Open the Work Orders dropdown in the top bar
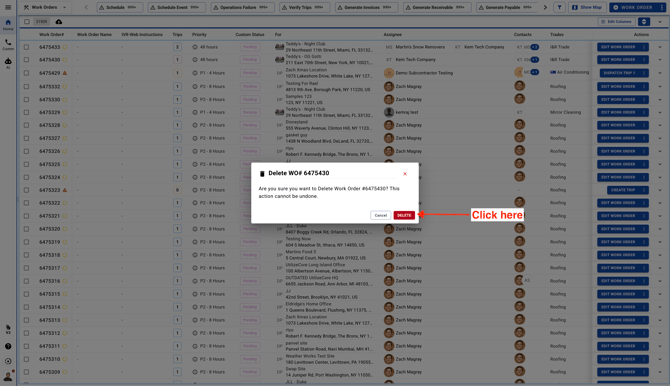670x386 pixels. tap(46, 7)
